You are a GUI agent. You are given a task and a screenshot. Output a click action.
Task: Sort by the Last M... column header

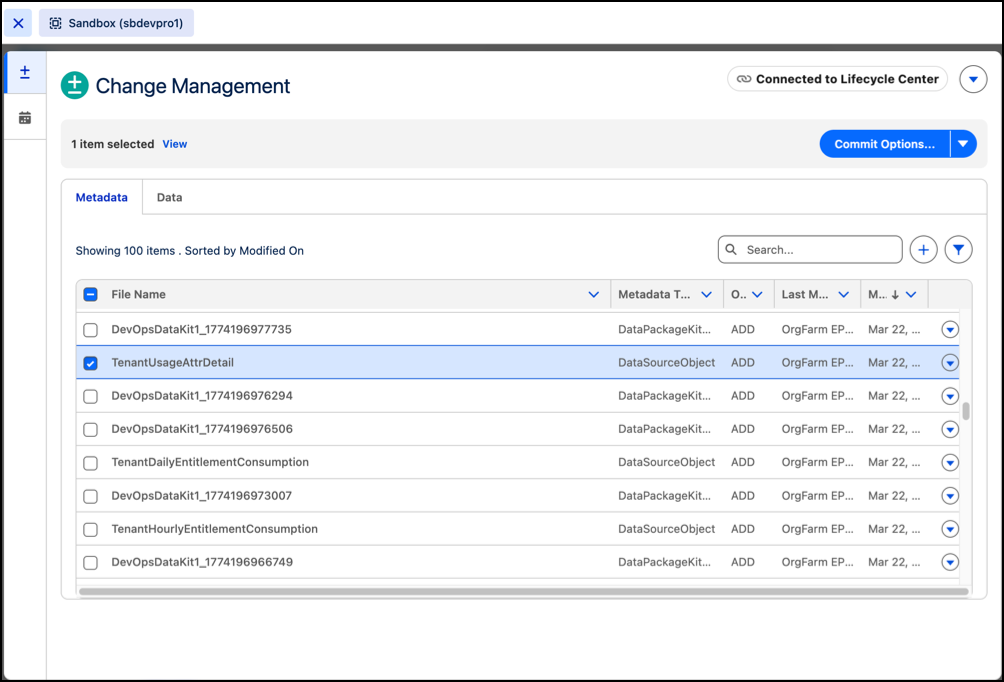[804, 295]
